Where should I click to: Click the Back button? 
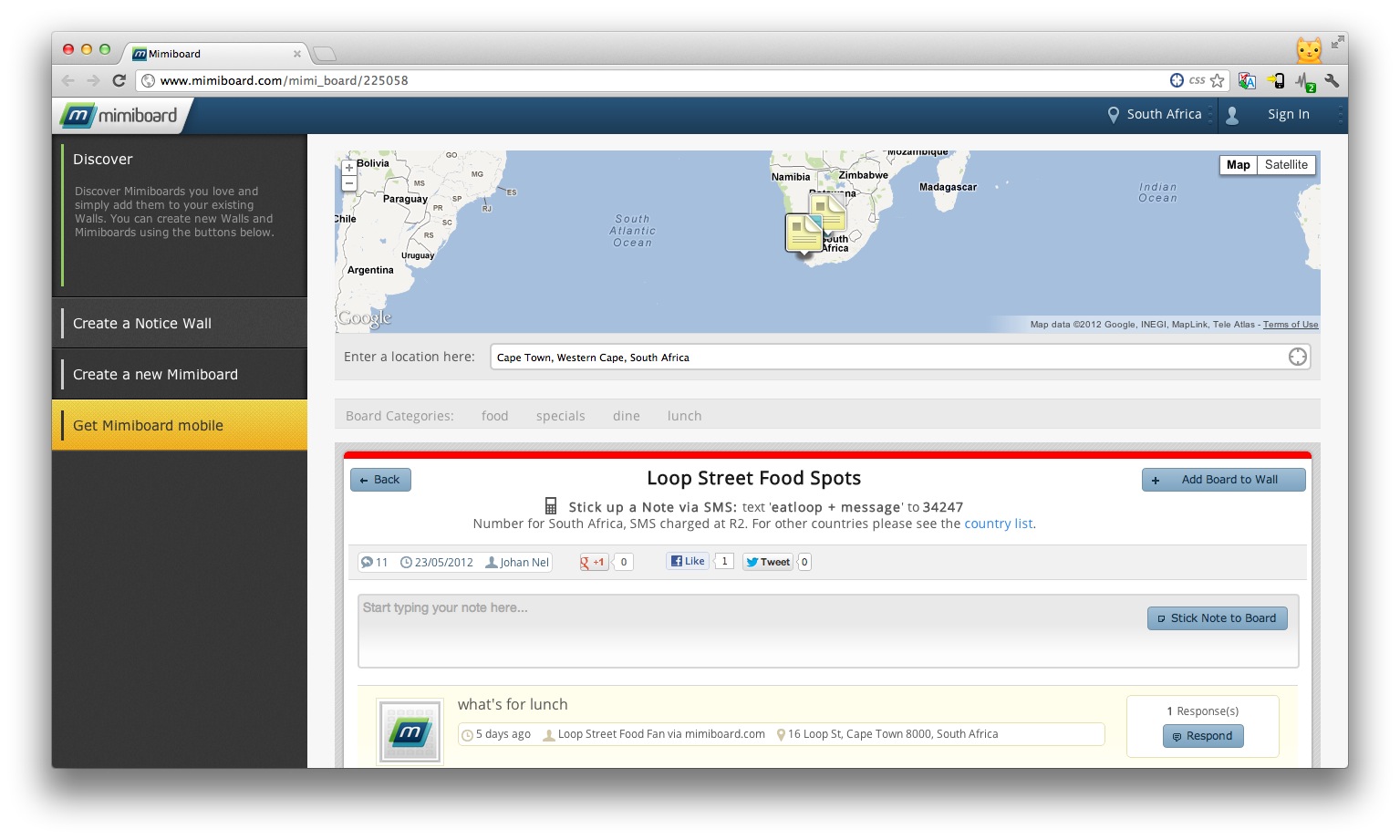pyautogui.click(x=380, y=480)
